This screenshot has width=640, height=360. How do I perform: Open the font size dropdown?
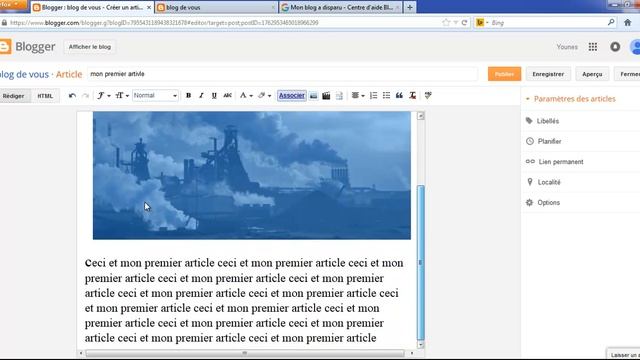[122, 96]
